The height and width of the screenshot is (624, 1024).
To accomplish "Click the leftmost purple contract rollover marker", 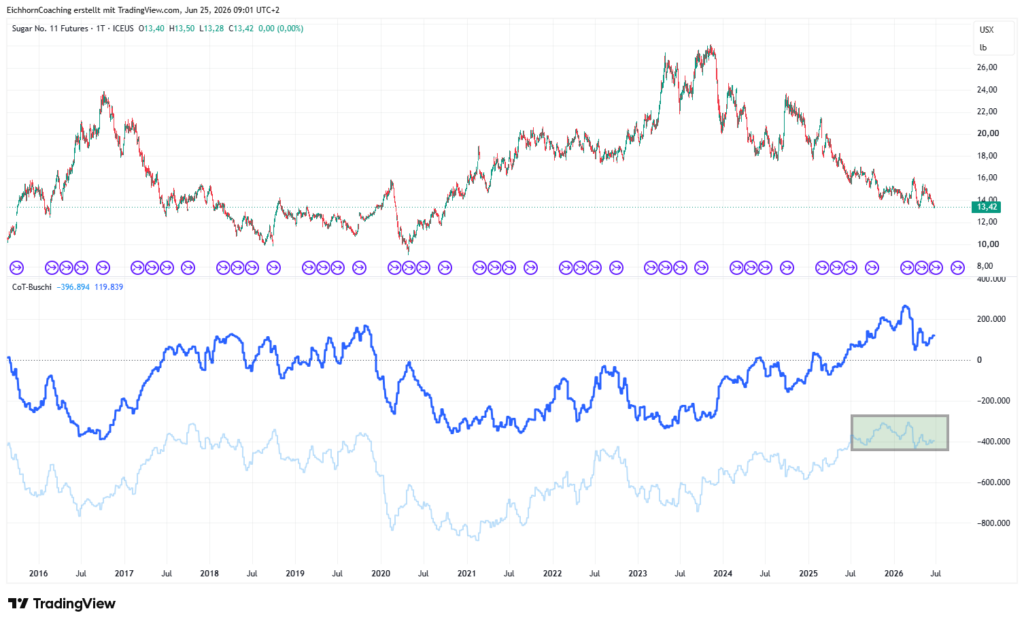I will click(16, 268).
